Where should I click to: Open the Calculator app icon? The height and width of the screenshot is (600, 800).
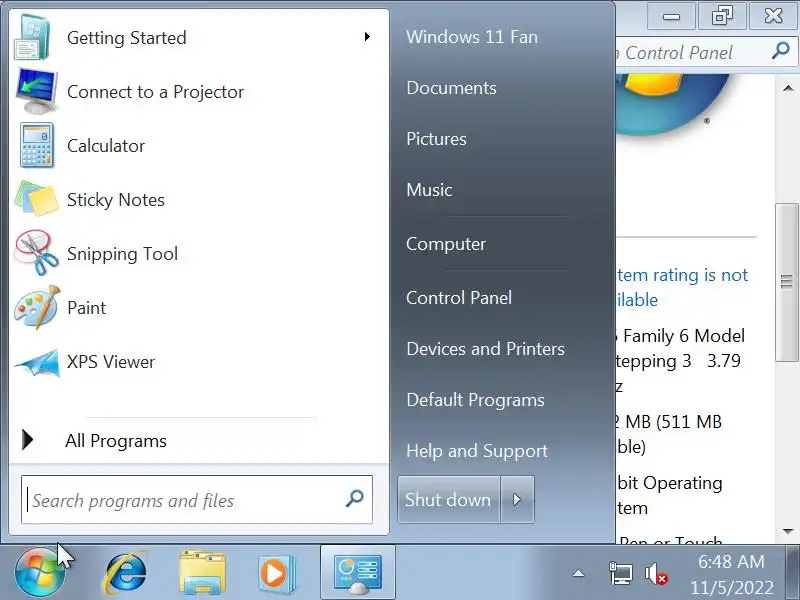36,145
